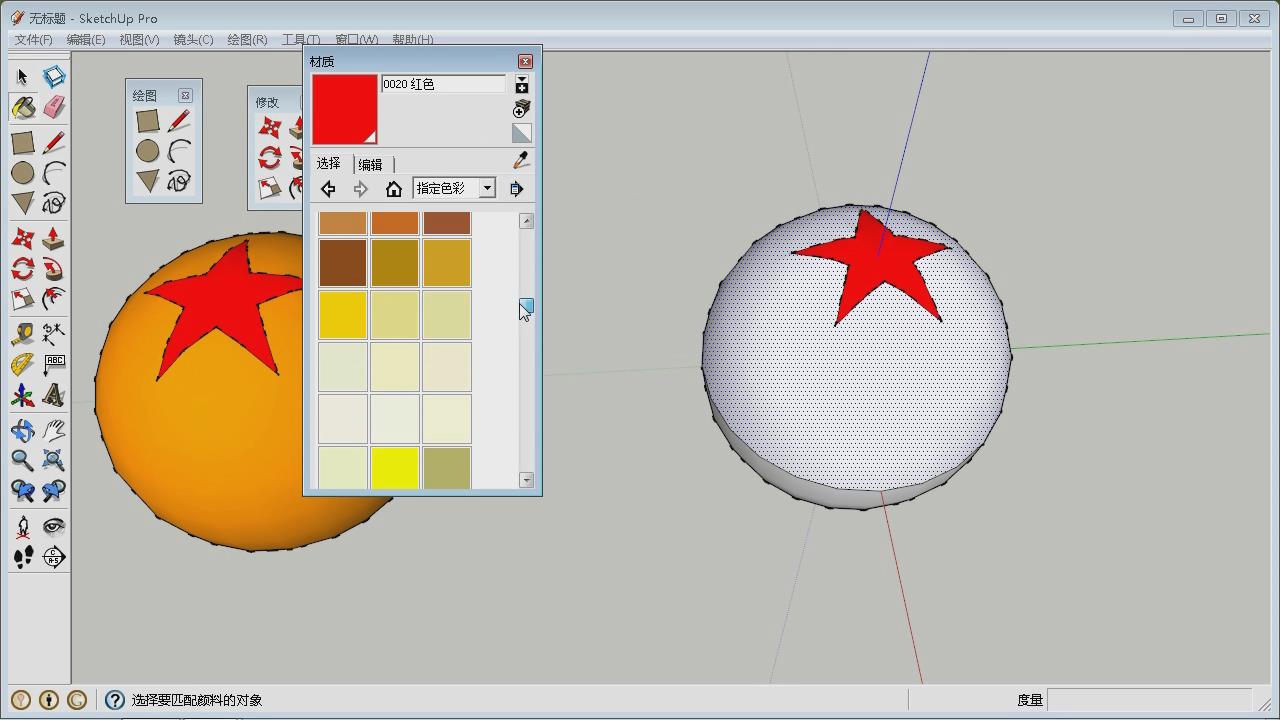Select Follow Me tool in main left toolbar
This screenshot has width=1280, height=720.
54,269
